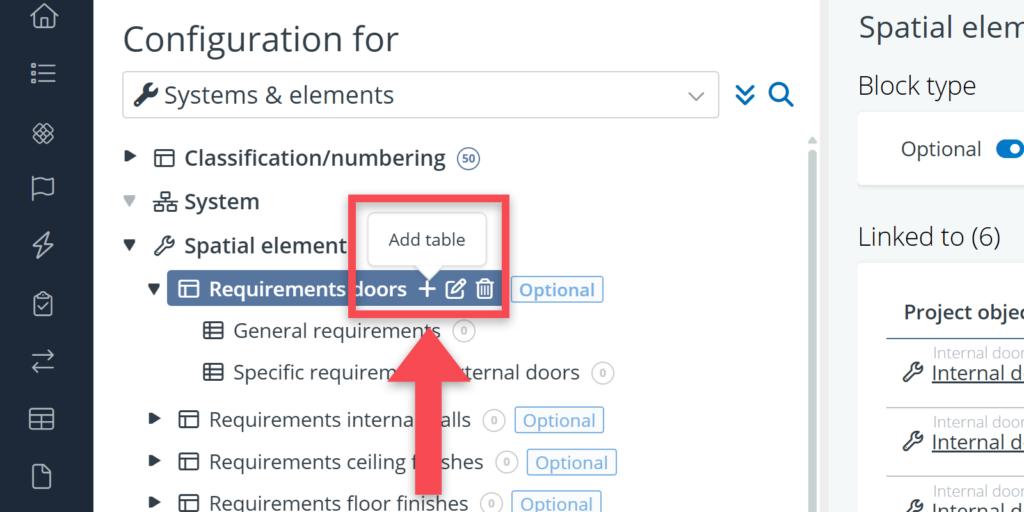The image size is (1024, 512).
Task: Collapse the Requirements doors tree node
Action: point(154,290)
